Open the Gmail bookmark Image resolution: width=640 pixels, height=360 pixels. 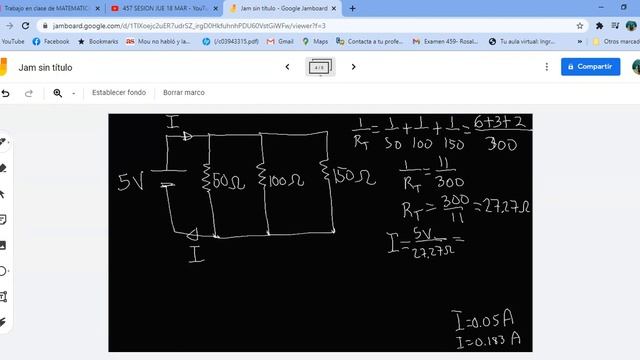pyautogui.click(x=280, y=42)
